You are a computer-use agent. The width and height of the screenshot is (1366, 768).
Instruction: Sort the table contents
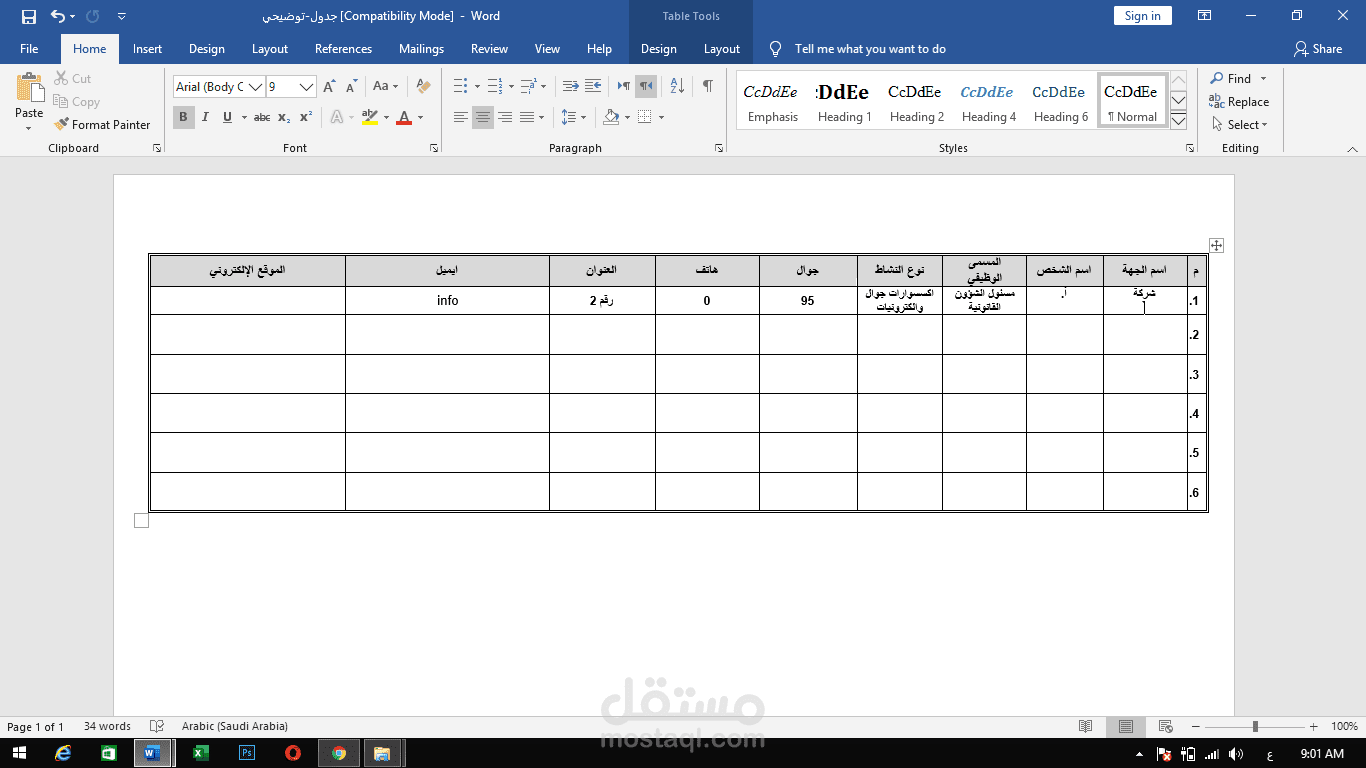(677, 87)
